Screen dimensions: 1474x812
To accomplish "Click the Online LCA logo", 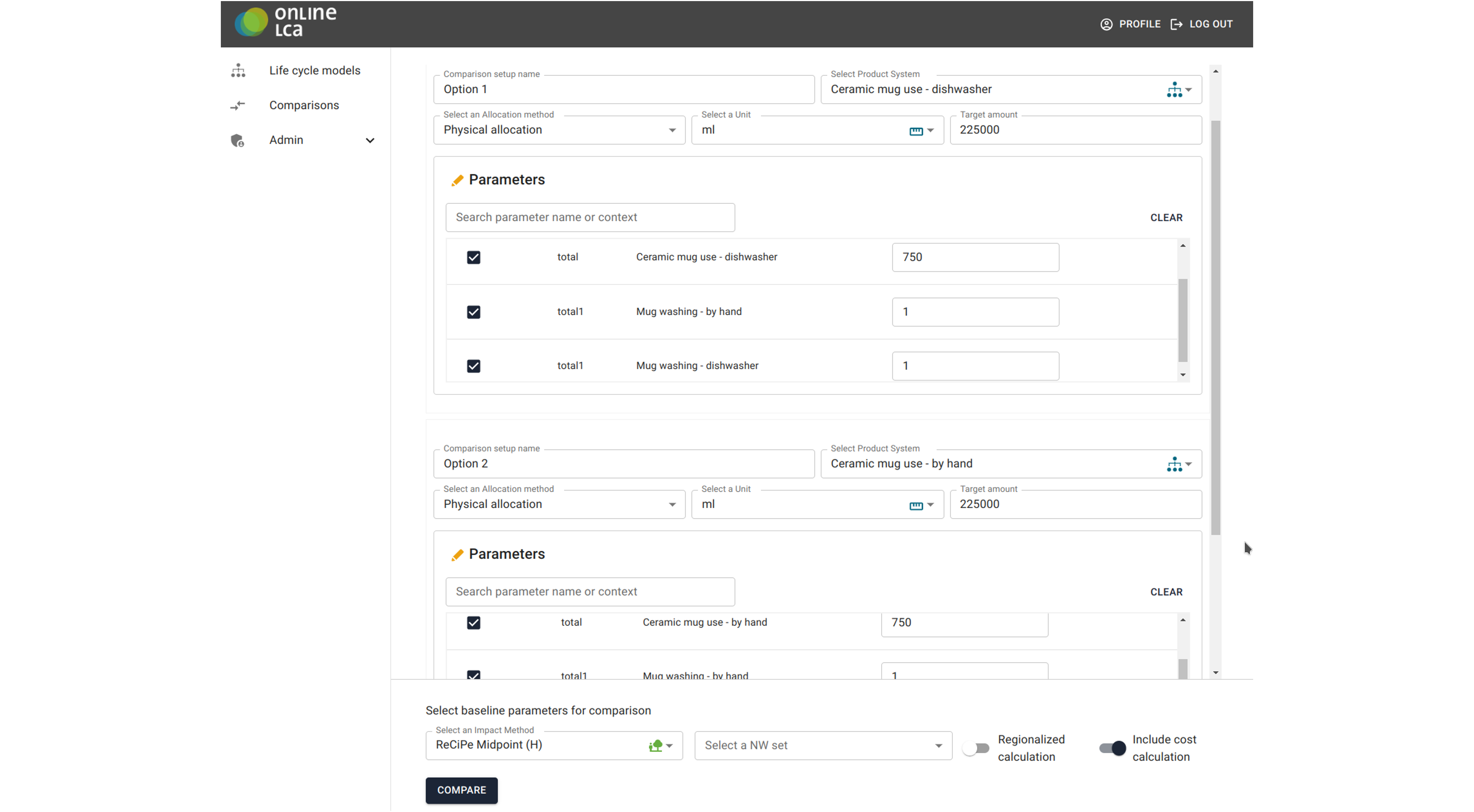I will (x=285, y=22).
